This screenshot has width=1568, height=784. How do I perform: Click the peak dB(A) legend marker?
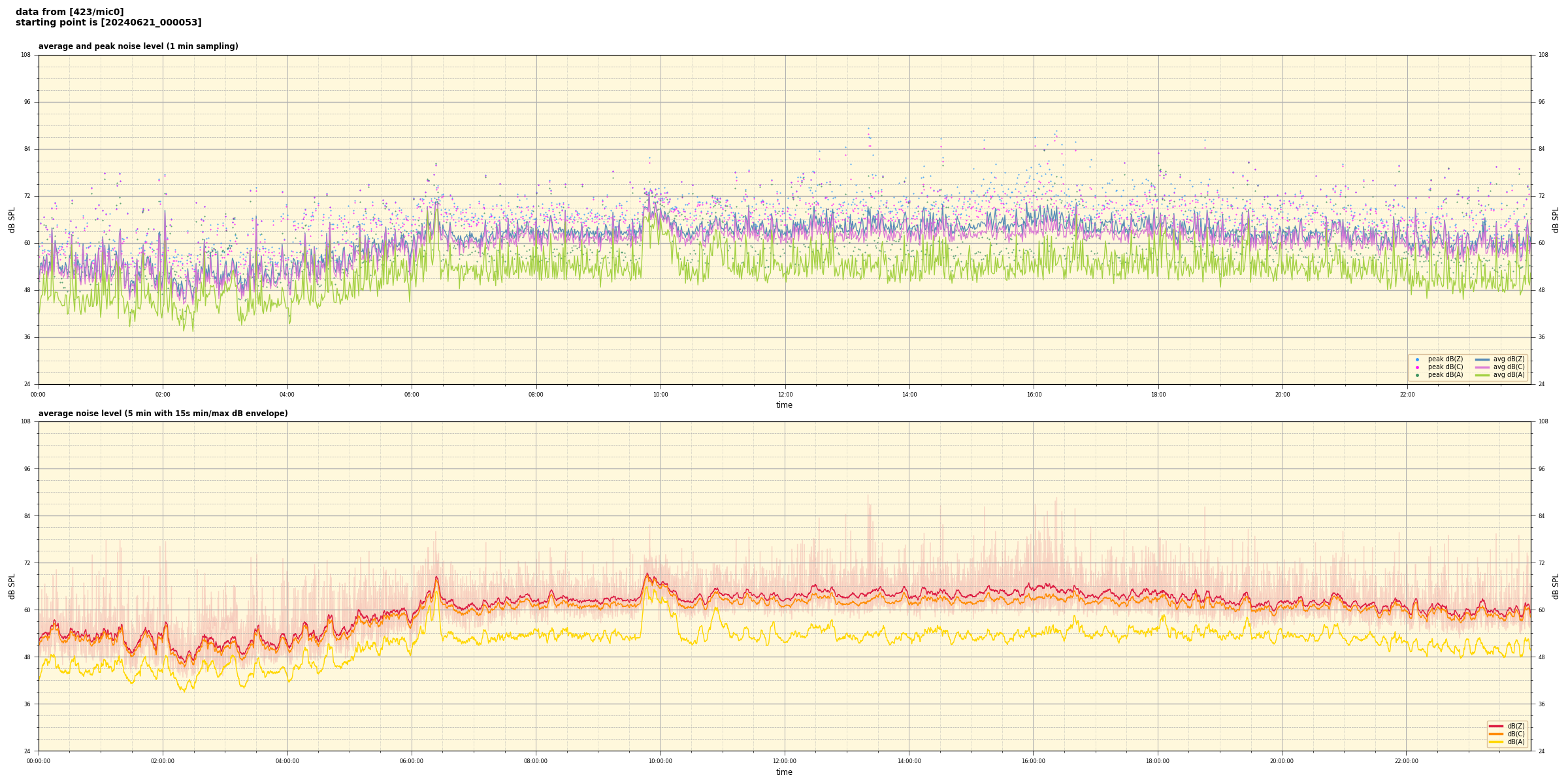coord(1417,375)
